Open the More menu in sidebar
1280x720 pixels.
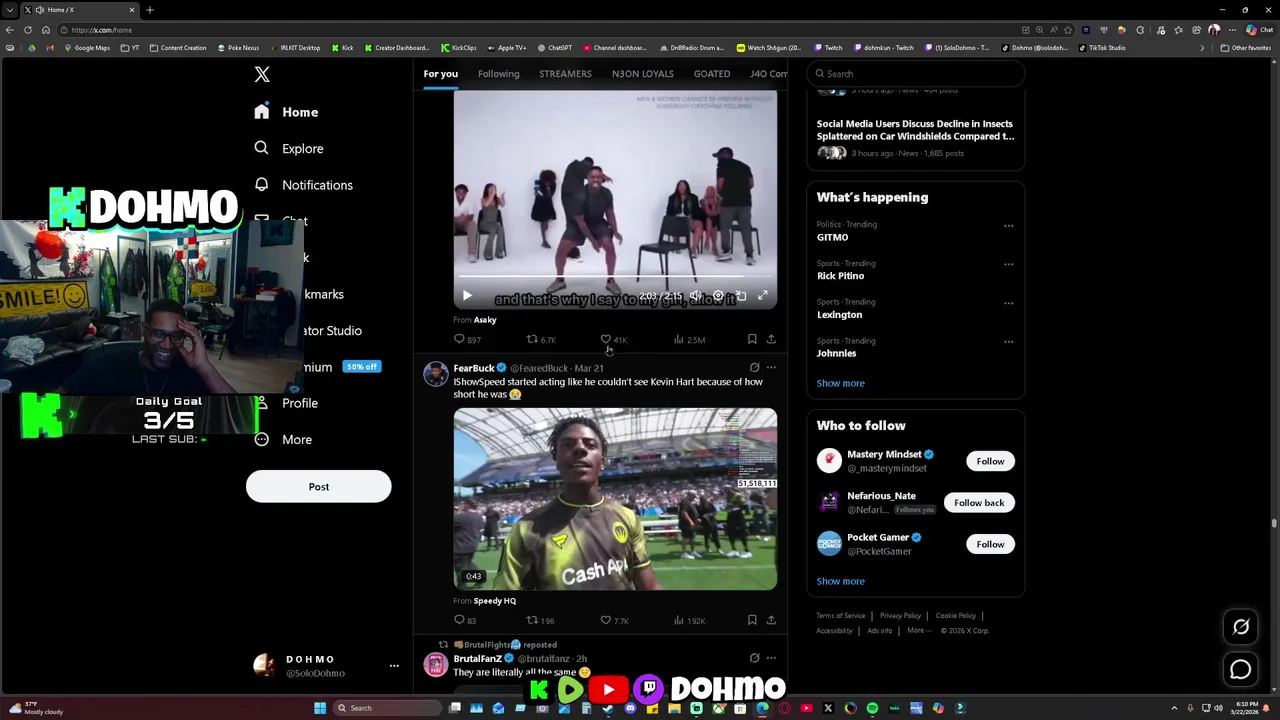click(x=283, y=439)
